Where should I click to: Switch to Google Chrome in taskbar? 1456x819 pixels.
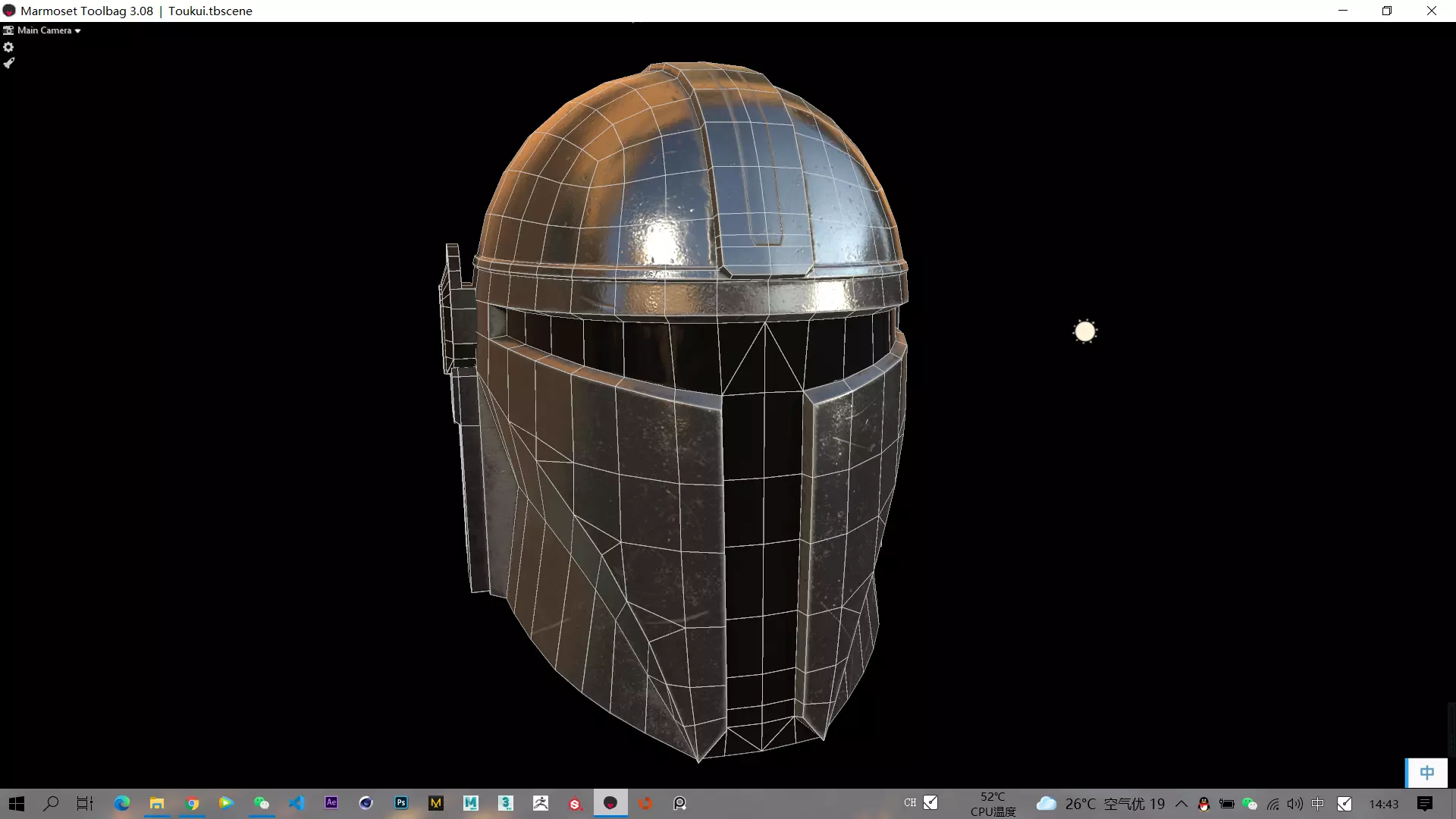(x=193, y=803)
